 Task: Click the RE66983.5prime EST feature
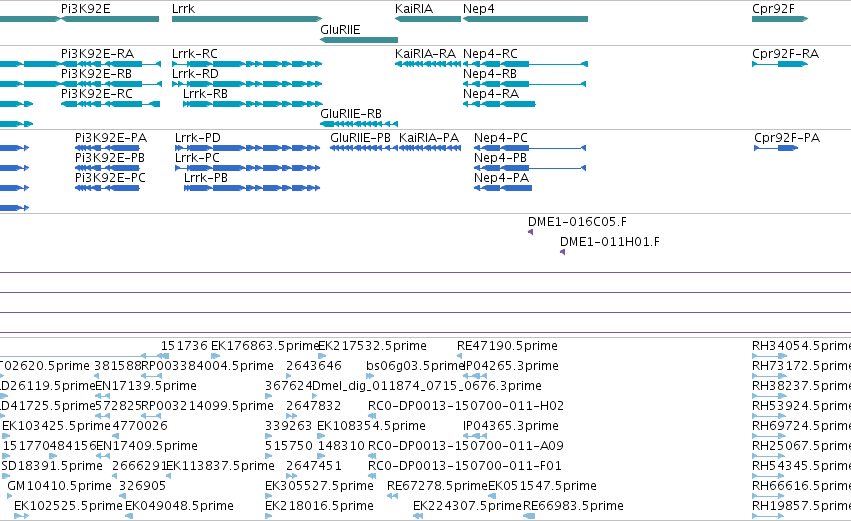pyautogui.click(x=529, y=516)
